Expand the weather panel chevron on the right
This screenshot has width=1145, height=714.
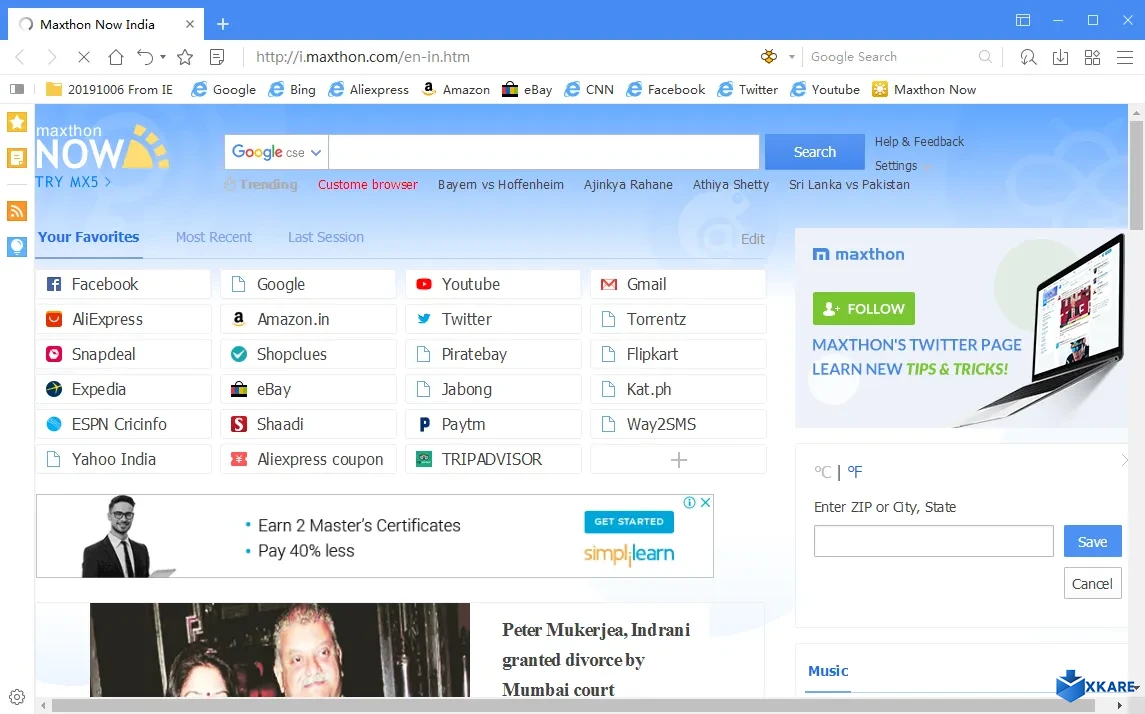coord(1125,462)
